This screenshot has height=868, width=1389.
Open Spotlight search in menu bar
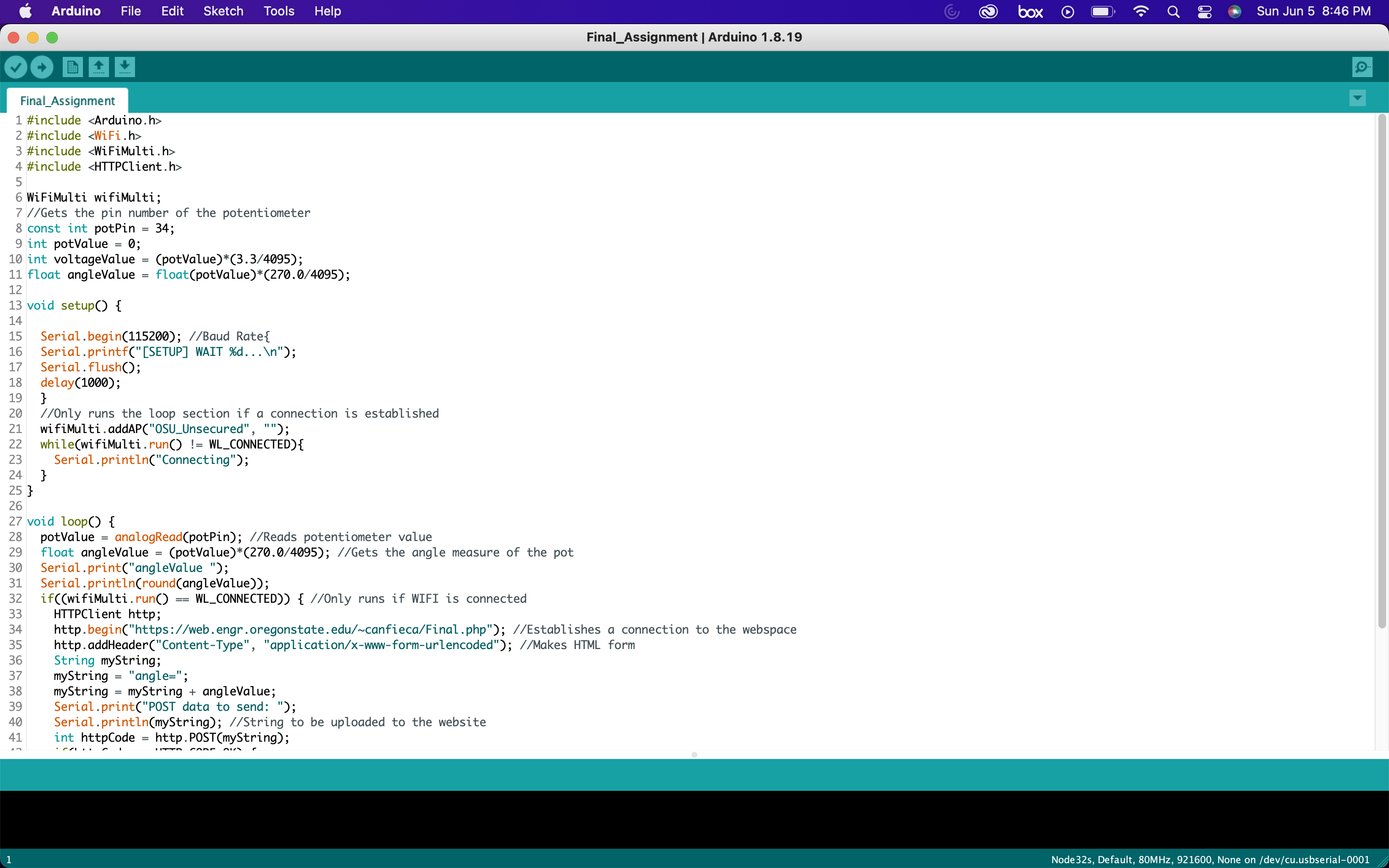click(x=1173, y=12)
